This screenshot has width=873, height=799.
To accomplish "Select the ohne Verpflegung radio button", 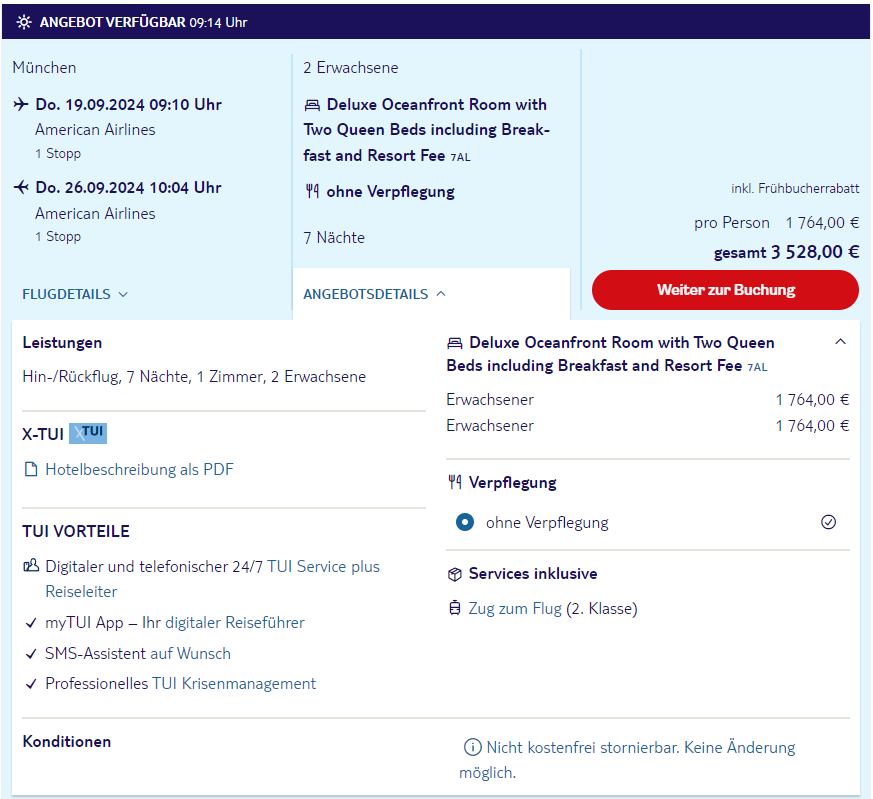I will 465,522.
